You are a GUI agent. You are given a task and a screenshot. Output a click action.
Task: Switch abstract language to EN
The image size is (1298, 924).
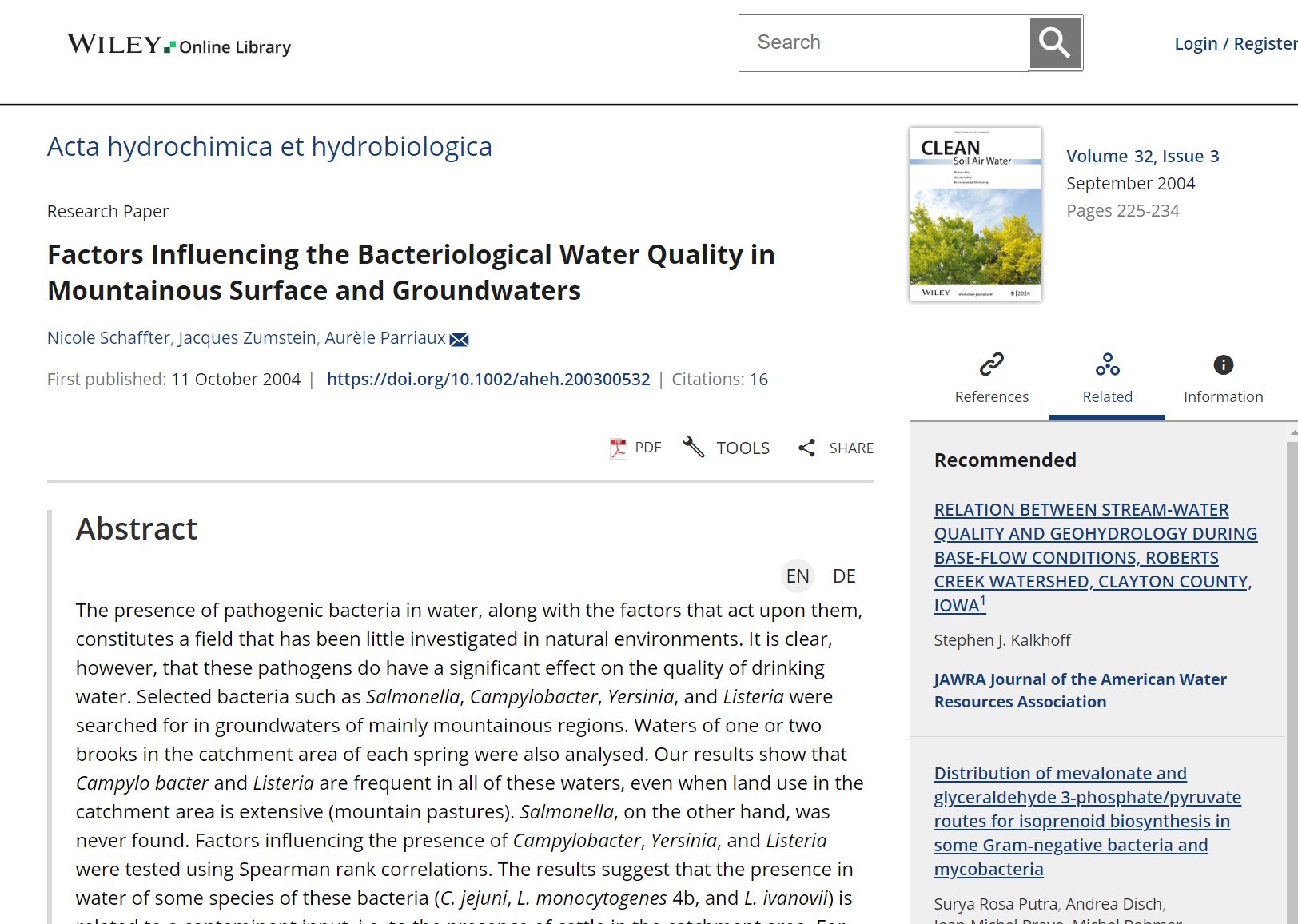coord(796,576)
